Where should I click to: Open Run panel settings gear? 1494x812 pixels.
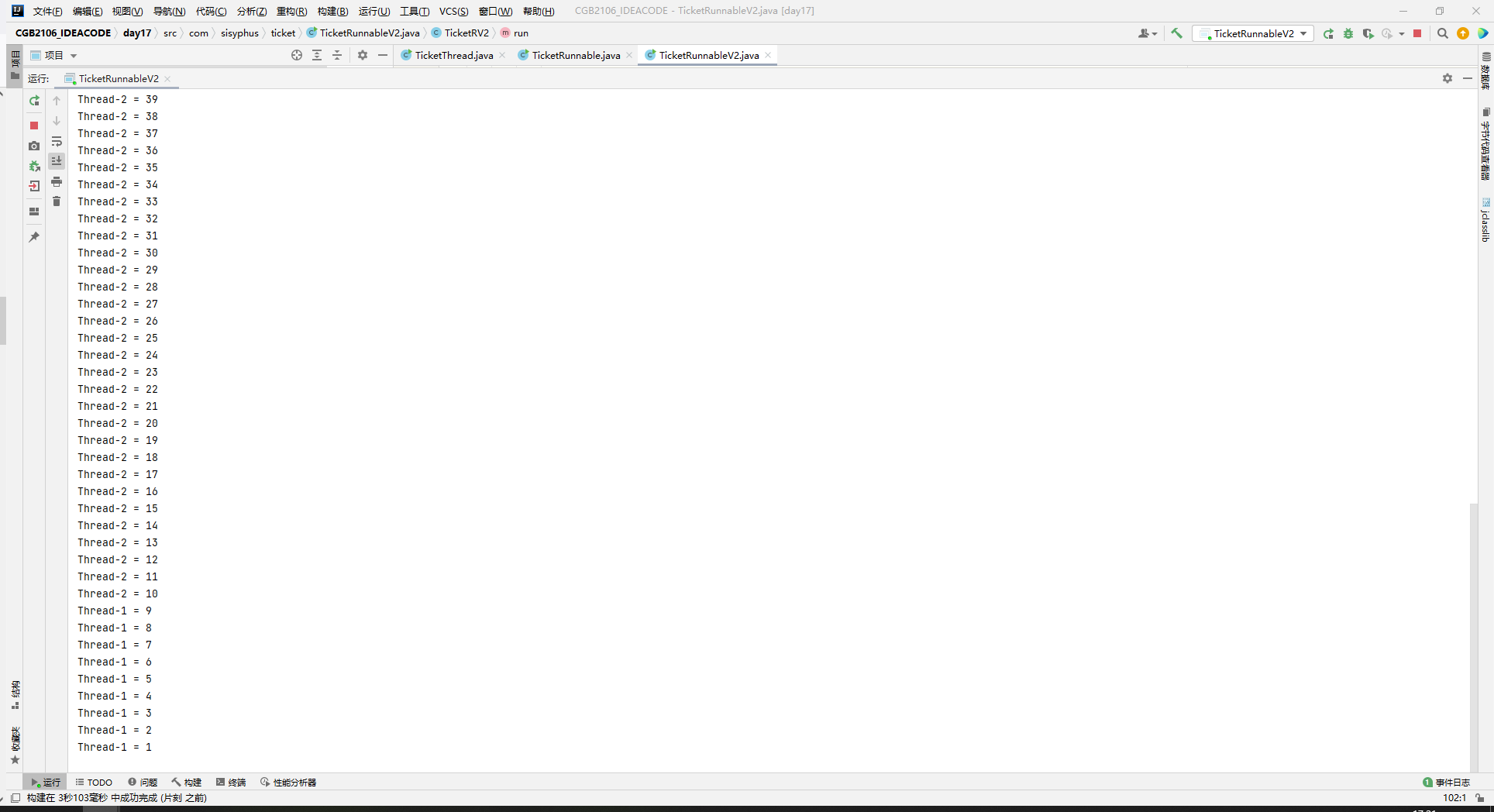pyautogui.click(x=1448, y=78)
